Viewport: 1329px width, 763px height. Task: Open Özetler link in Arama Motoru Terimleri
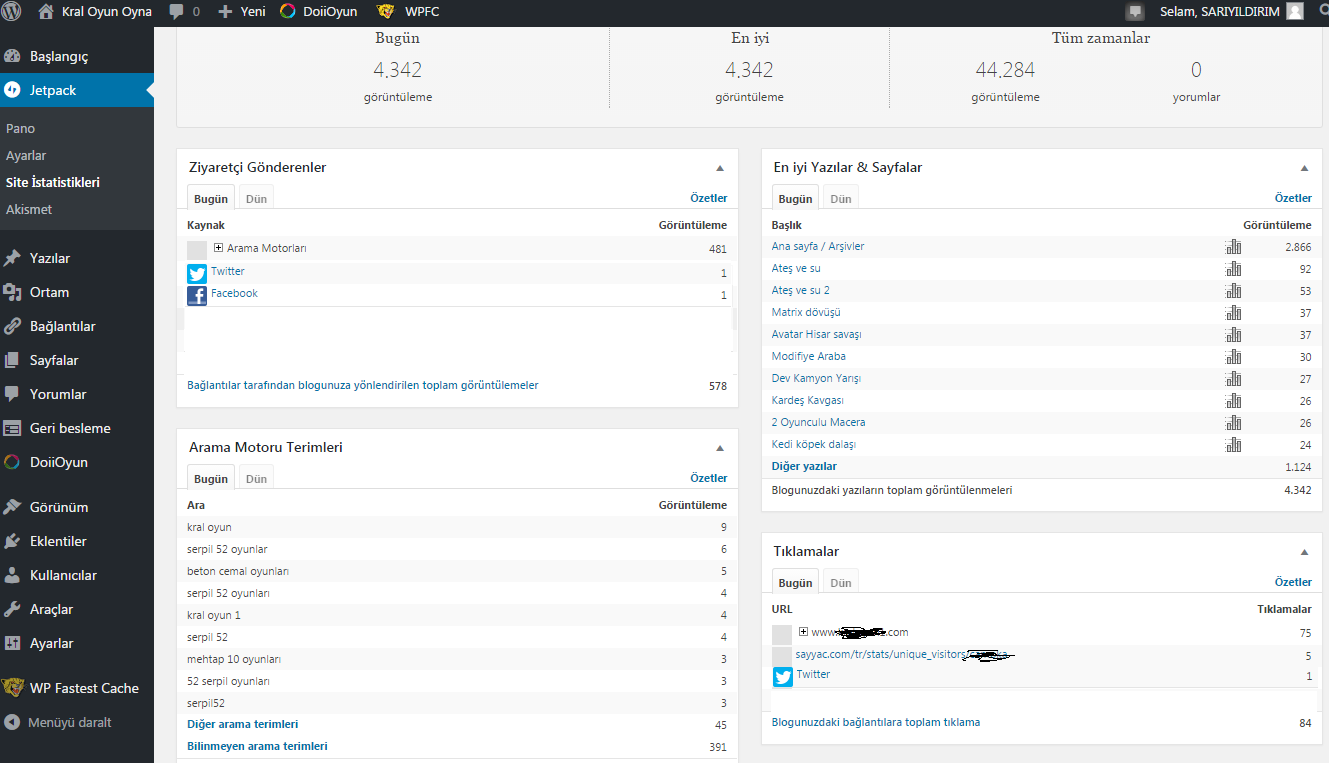pyautogui.click(x=708, y=478)
